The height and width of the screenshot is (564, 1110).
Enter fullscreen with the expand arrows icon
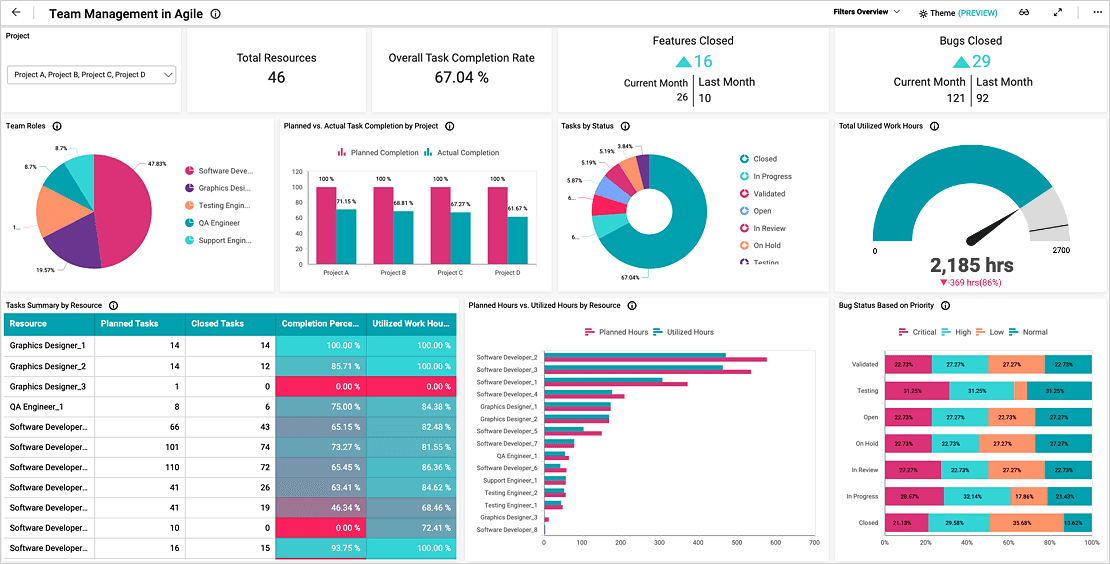tap(1058, 13)
